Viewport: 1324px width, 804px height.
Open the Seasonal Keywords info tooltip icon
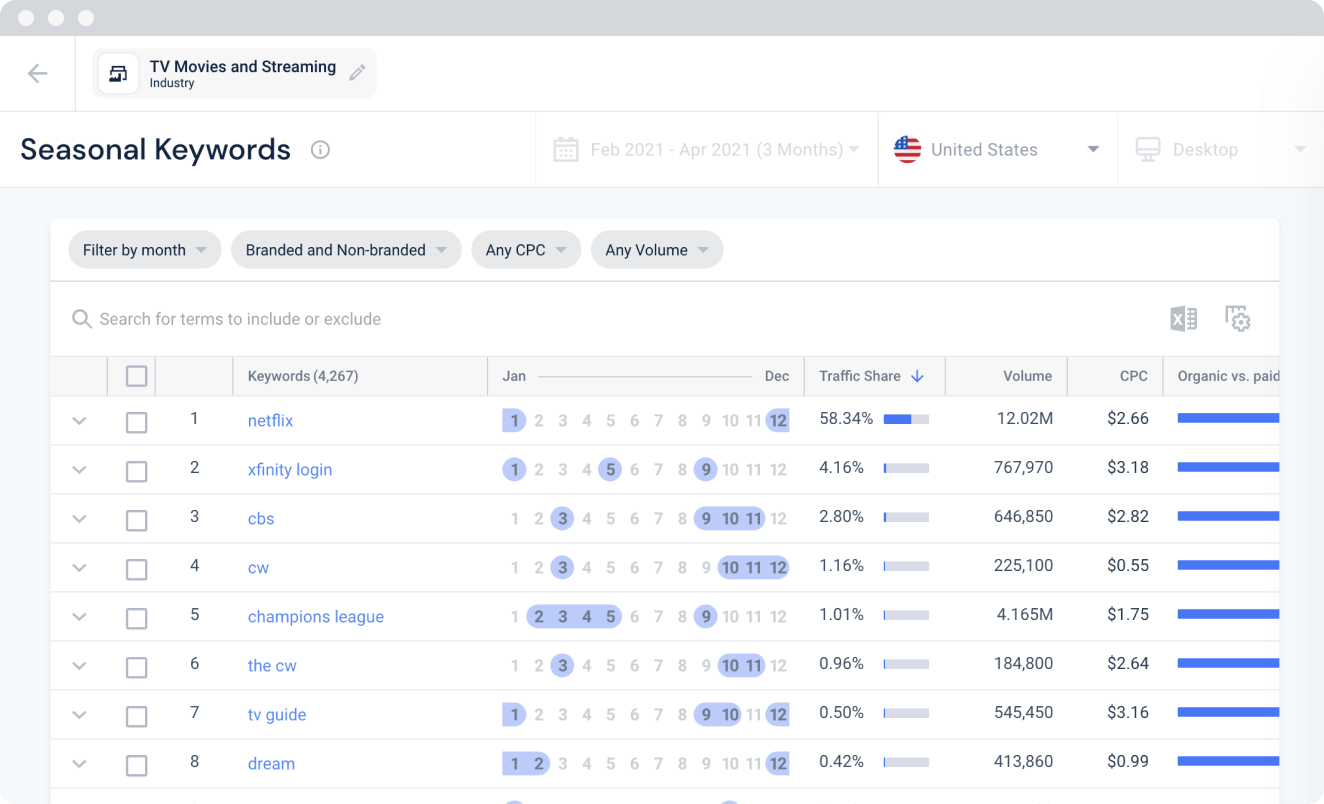pyautogui.click(x=320, y=150)
